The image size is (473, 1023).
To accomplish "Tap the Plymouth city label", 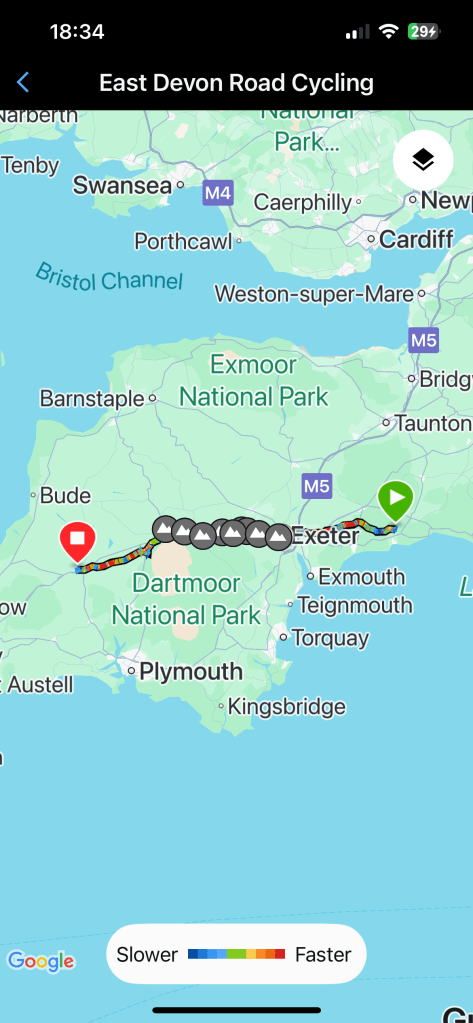I will (191, 671).
